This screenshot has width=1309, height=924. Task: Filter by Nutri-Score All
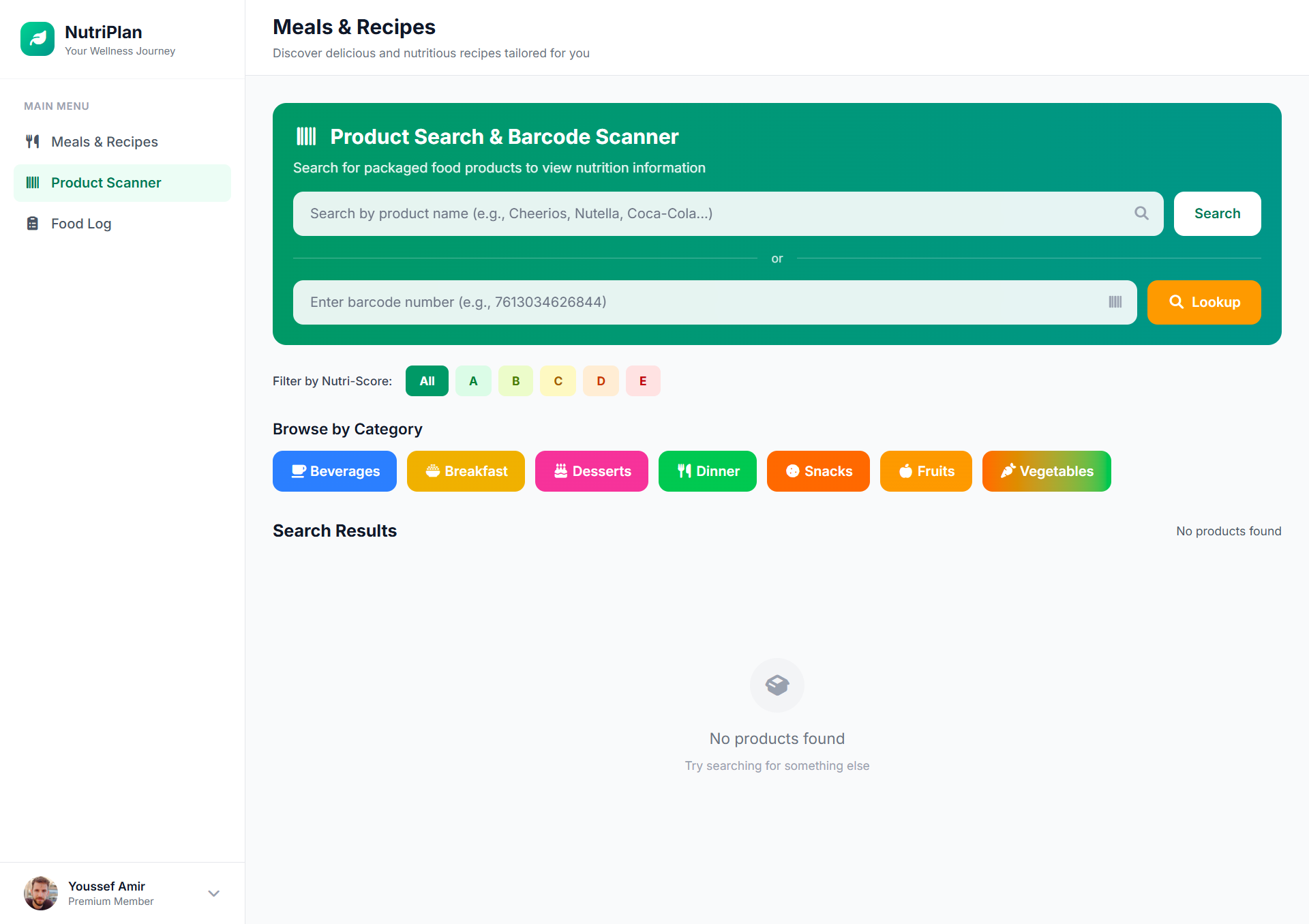coord(427,381)
